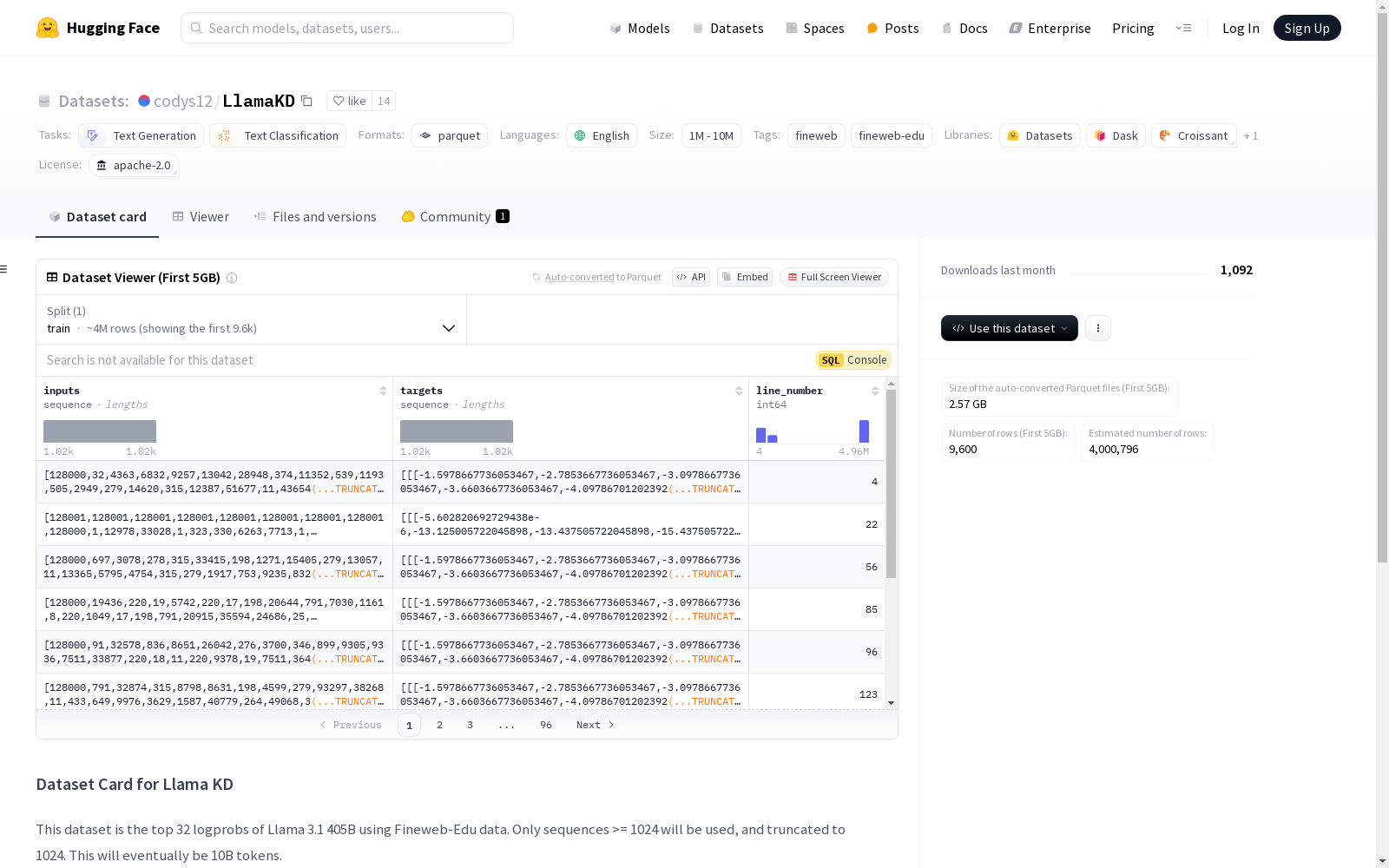Go to page 1 of the dataset rows
This screenshot has width=1389, height=868.
409,725
